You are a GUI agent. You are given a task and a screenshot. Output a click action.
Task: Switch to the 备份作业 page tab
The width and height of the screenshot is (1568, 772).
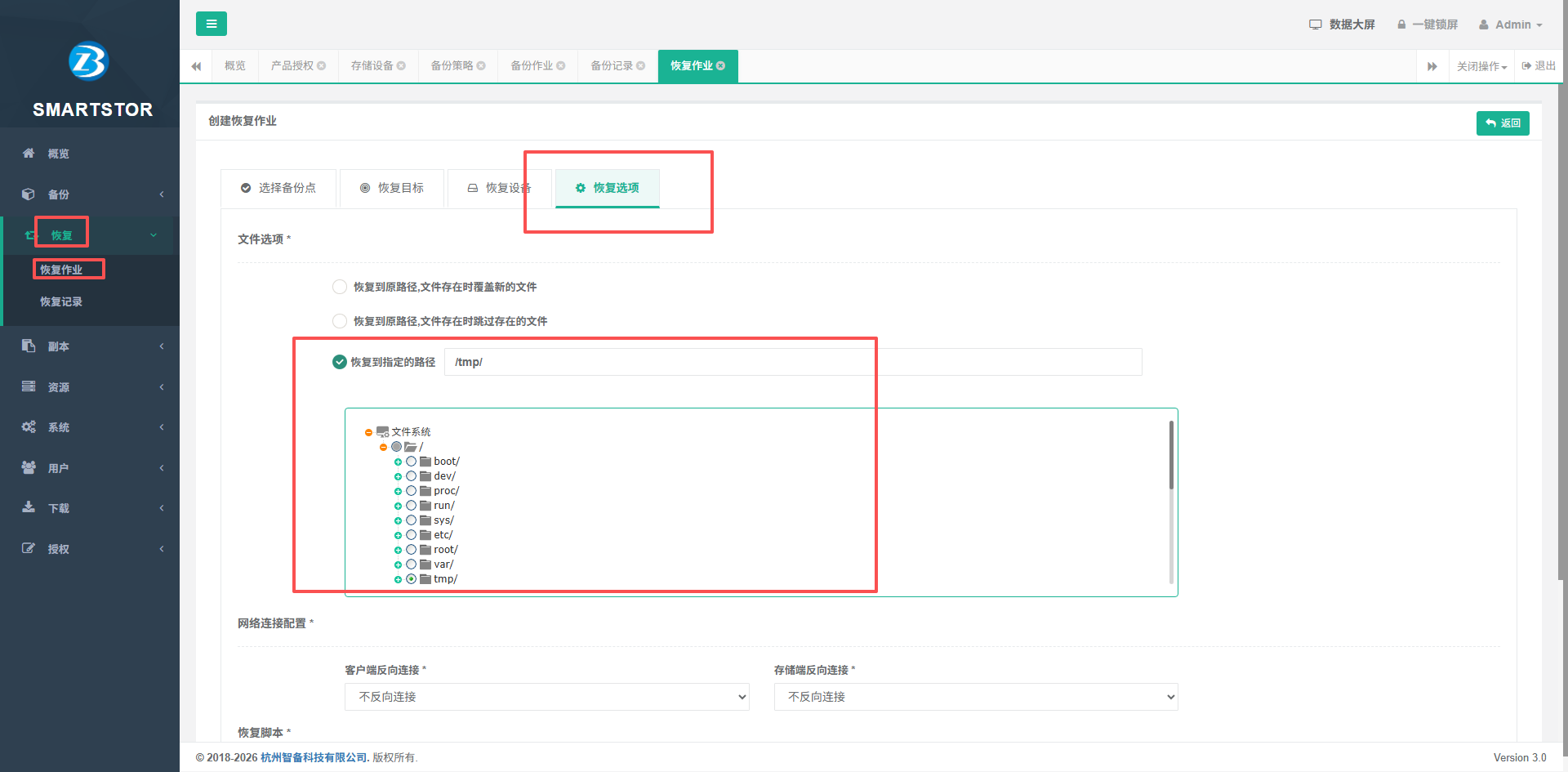click(532, 66)
